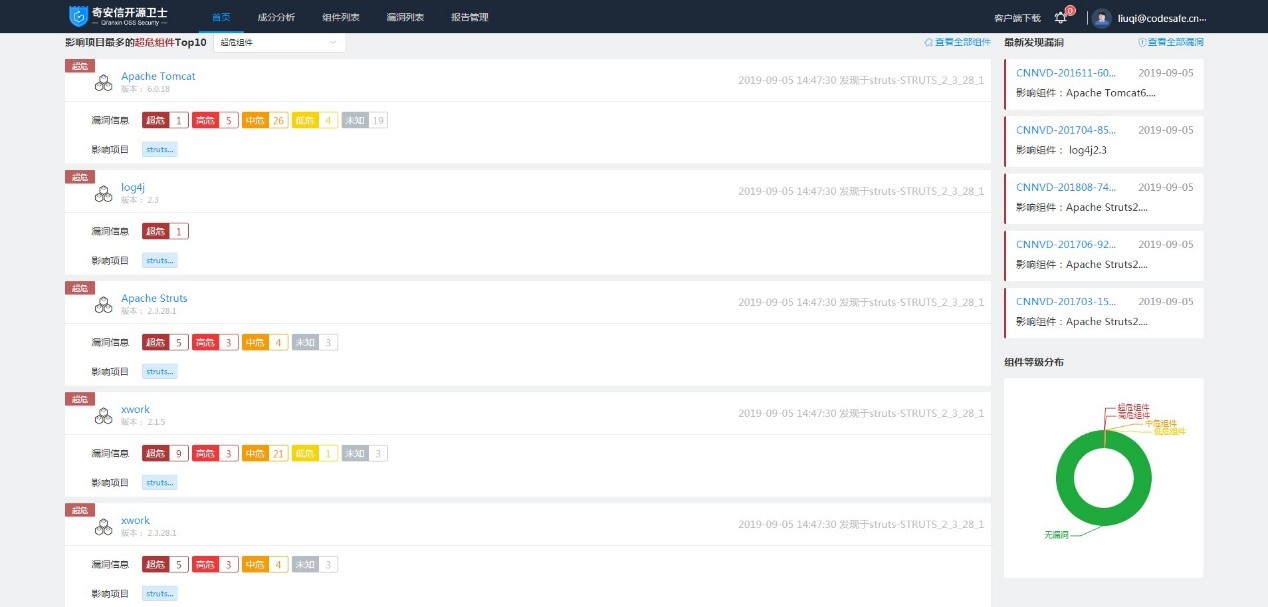
Task: Click the 低危 4 badge in Apache Tomcat card
Action: [315, 120]
